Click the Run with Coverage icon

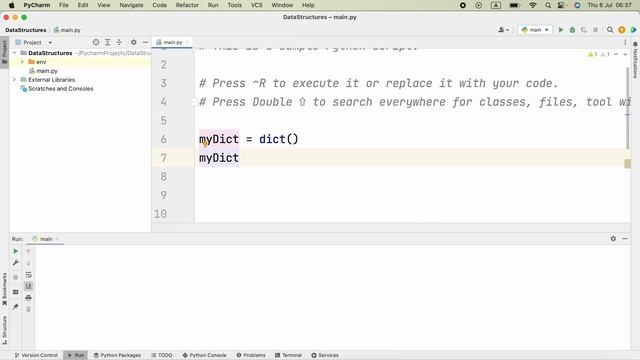584,30
